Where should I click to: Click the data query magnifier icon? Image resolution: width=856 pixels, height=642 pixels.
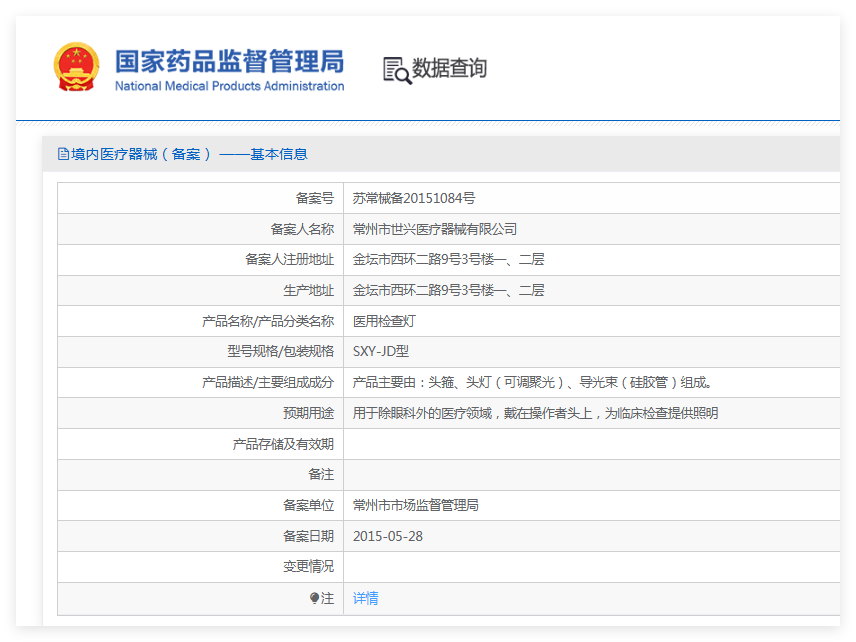(397, 70)
